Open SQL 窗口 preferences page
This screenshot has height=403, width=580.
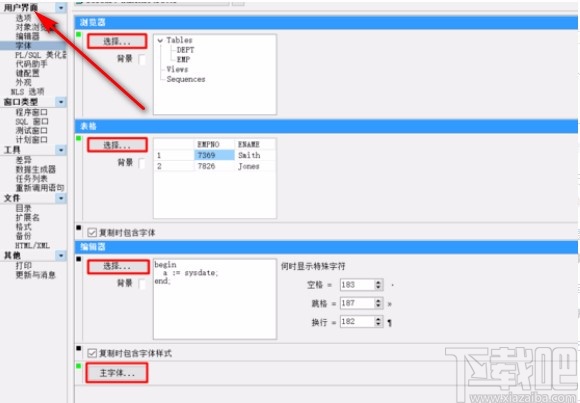(31, 121)
